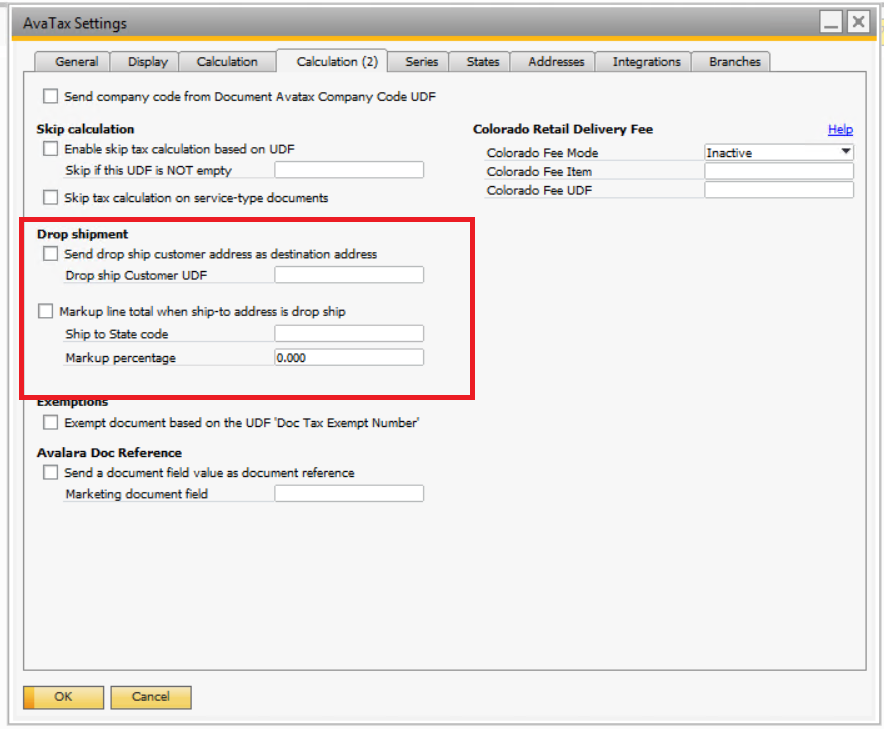Image resolution: width=884 pixels, height=729 pixels.
Task: Click the OK button
Action: pos(63,697)
